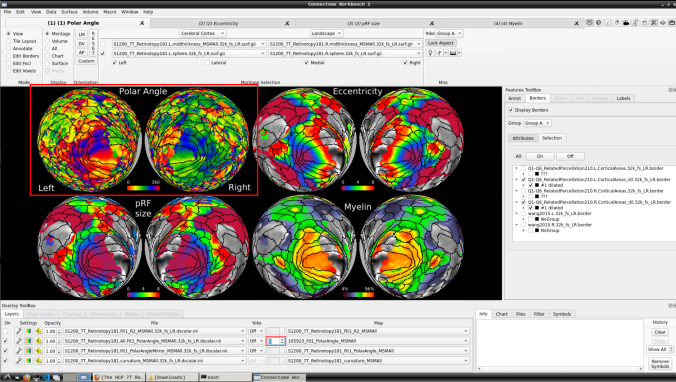Turn all borders Off
Viewport: 676px width, 382px height.
tap(570, 157)
